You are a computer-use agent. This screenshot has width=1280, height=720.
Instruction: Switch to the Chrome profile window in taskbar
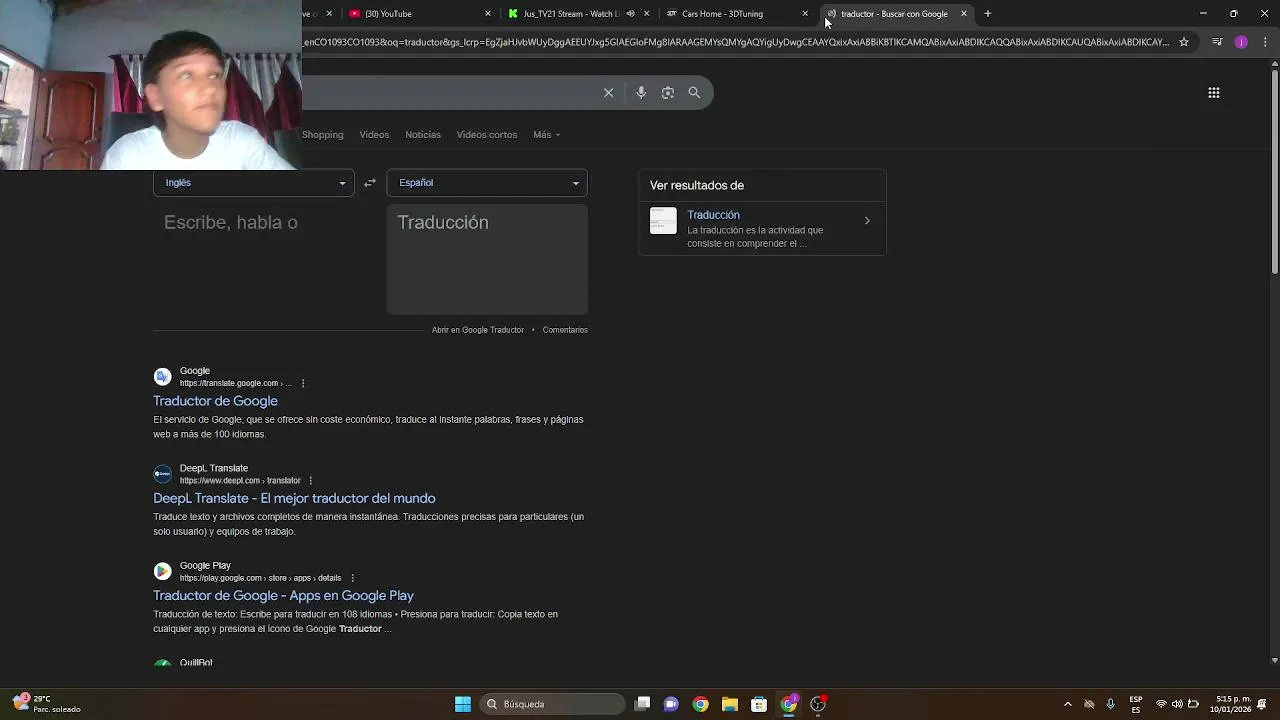click(788, 704)
